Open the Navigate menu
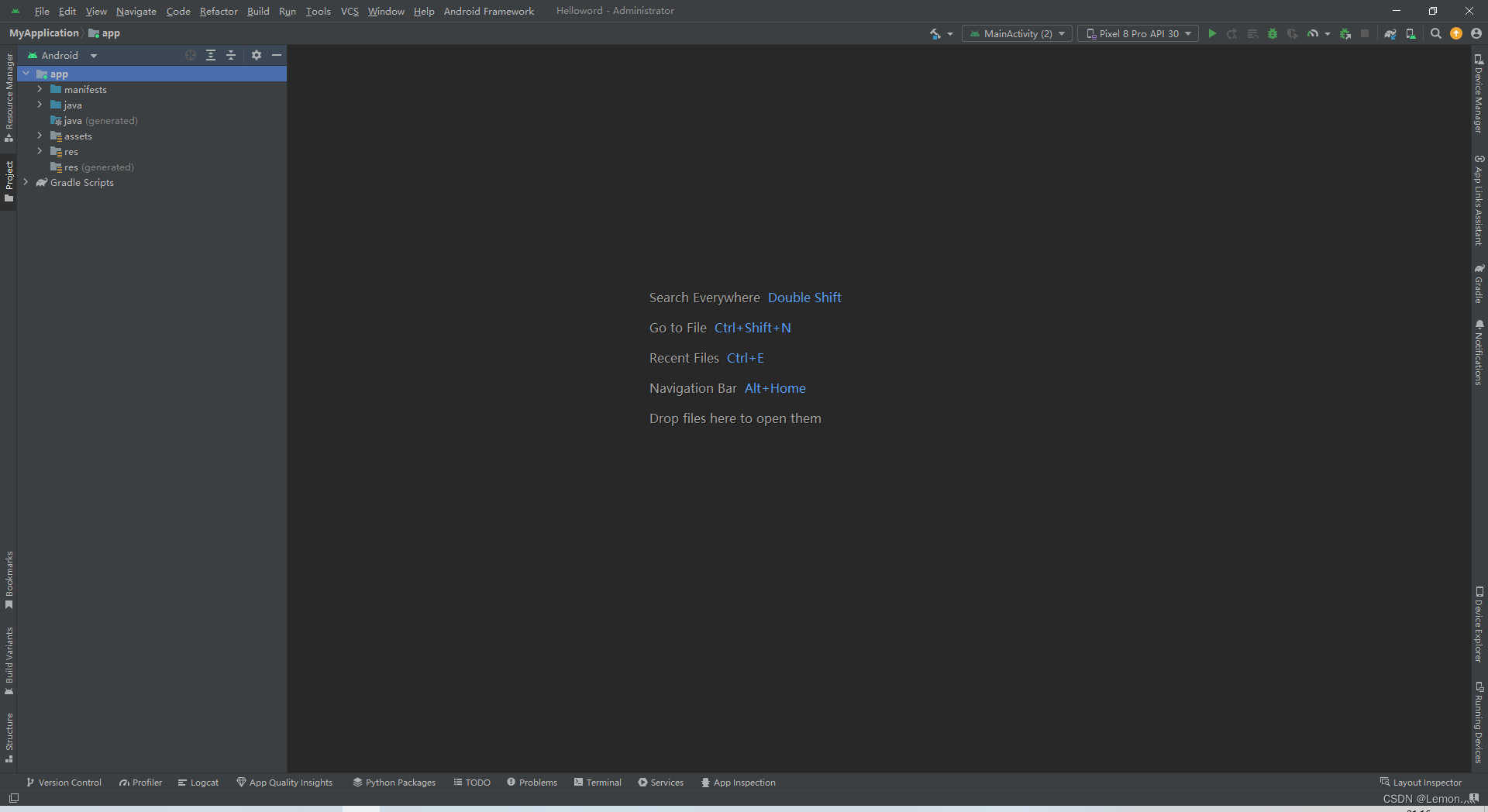This screenshot has width=1488, height=812. 136,11
